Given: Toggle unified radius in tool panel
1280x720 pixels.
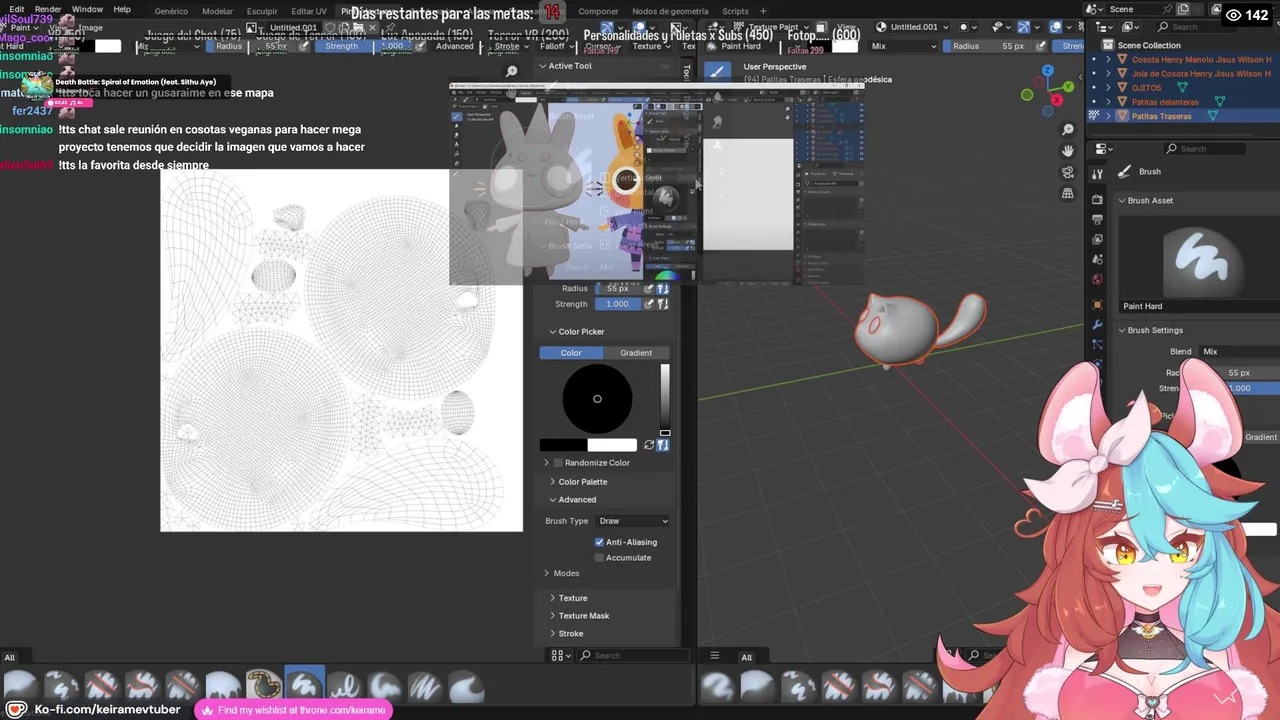Looking at the screenshot, I should pos(662,289).
